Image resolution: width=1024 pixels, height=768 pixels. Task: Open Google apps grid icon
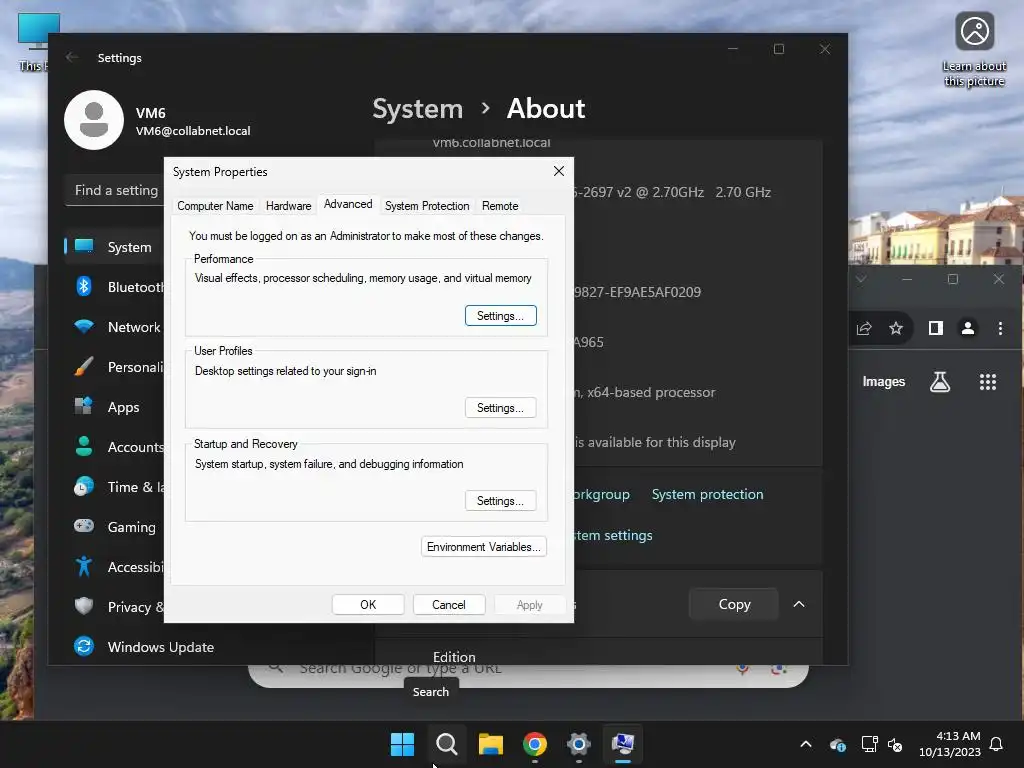pyautogui.click(x=988, y=382)
